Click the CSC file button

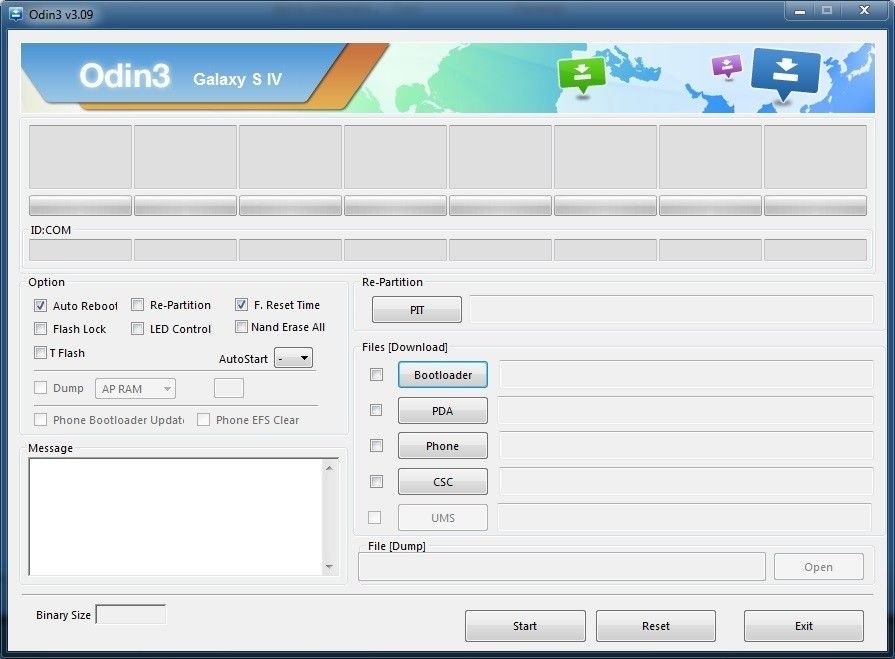coord(443,482)
